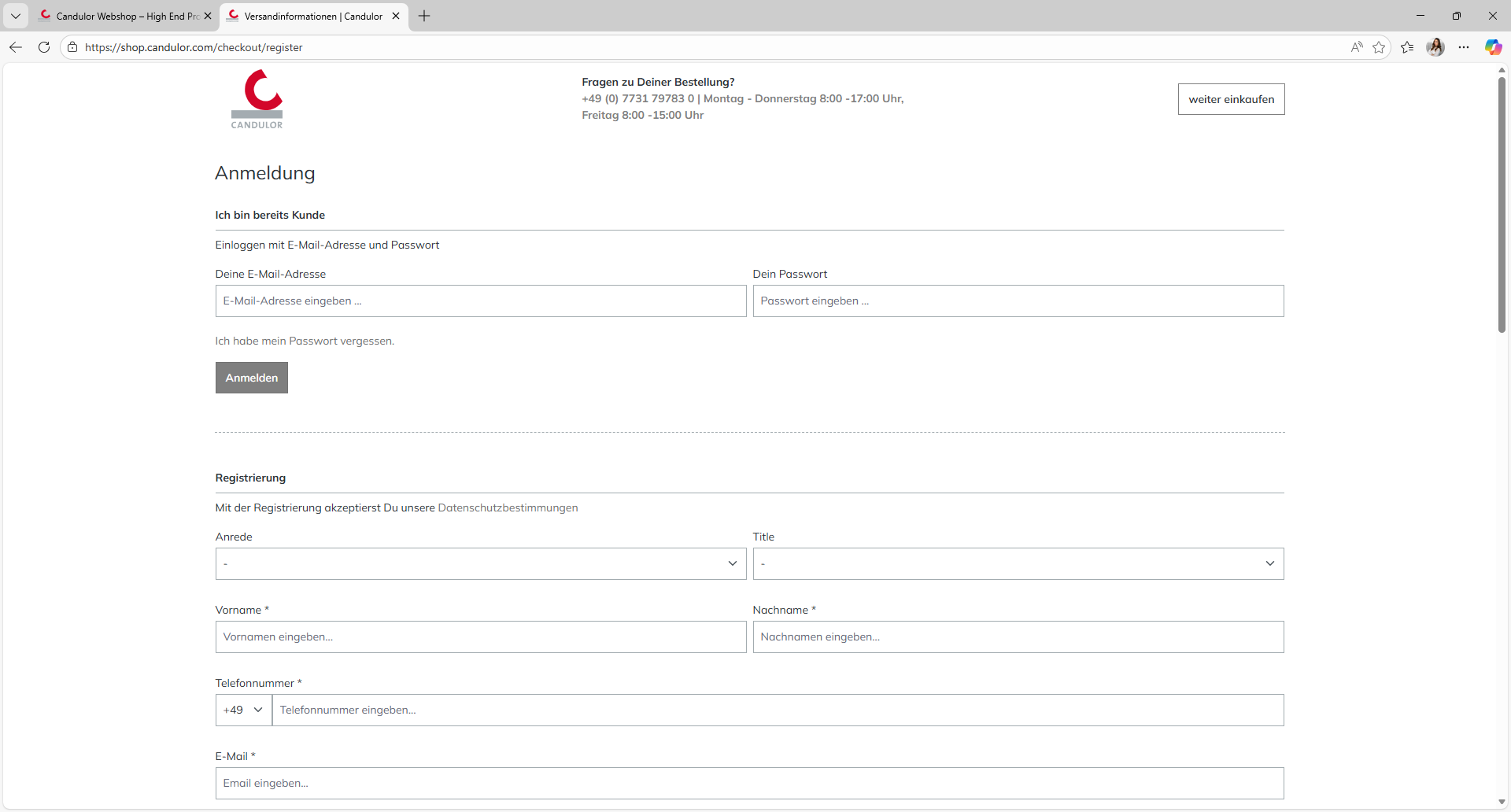Reload the page with refresh icon
The height and width of the screenshot is (812, 1511).
[44, 47]
